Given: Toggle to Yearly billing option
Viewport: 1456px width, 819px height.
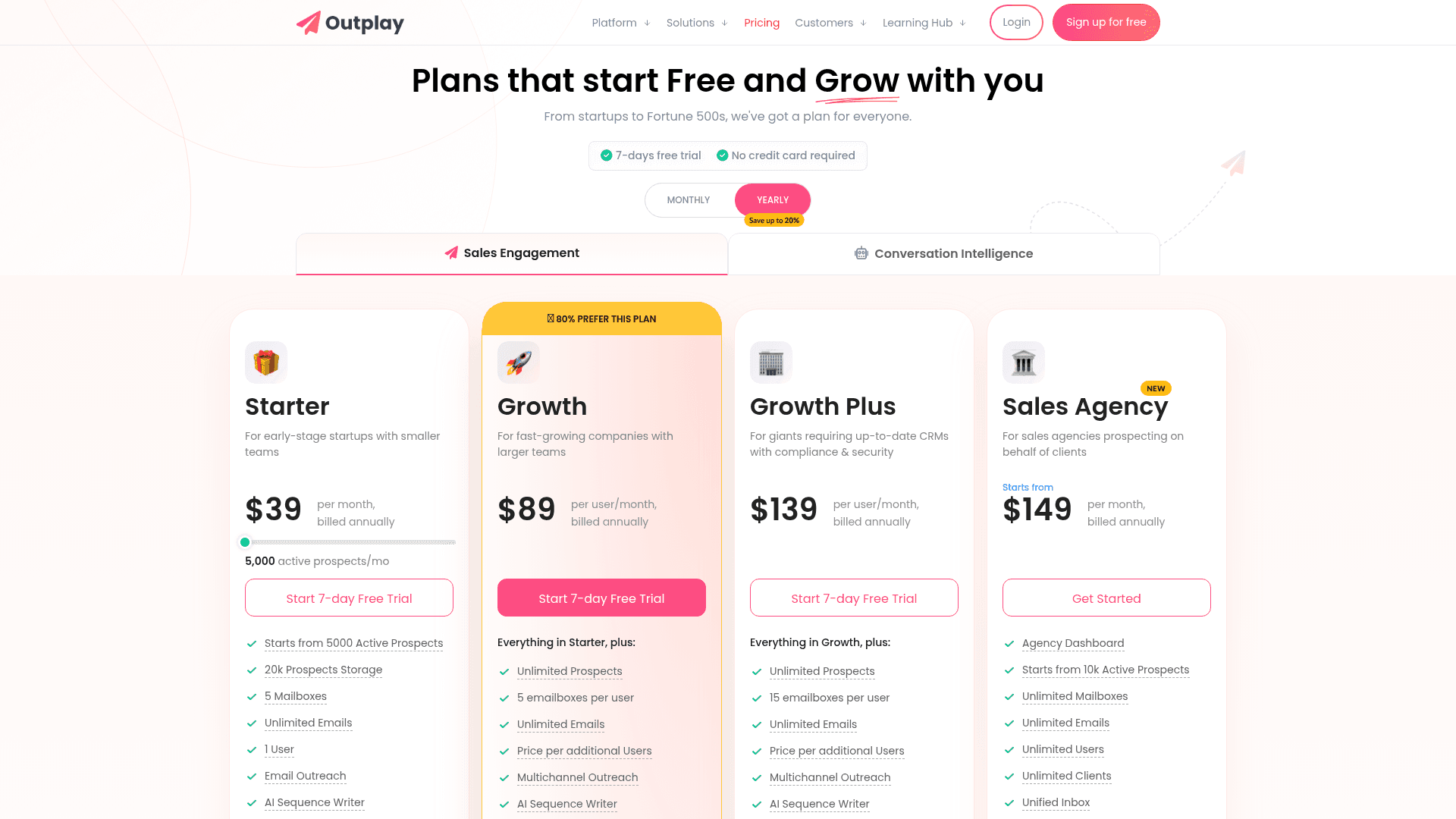Looking at the screenshot, I should pos(773,200).
